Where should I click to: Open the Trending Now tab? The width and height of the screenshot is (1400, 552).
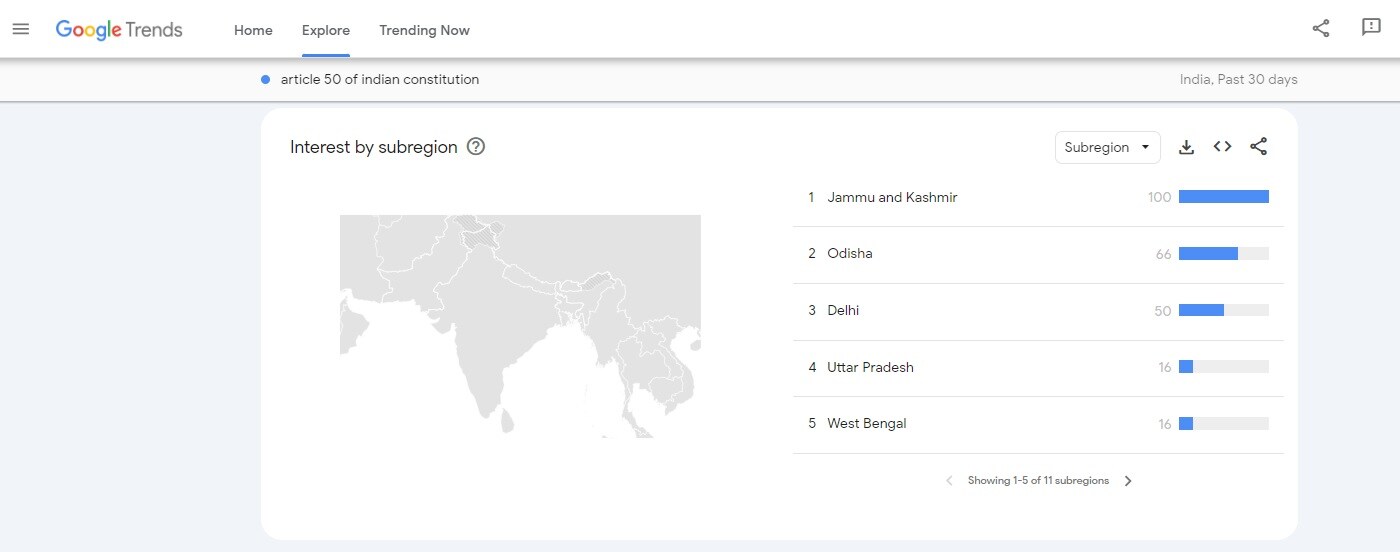pos(424,30)
